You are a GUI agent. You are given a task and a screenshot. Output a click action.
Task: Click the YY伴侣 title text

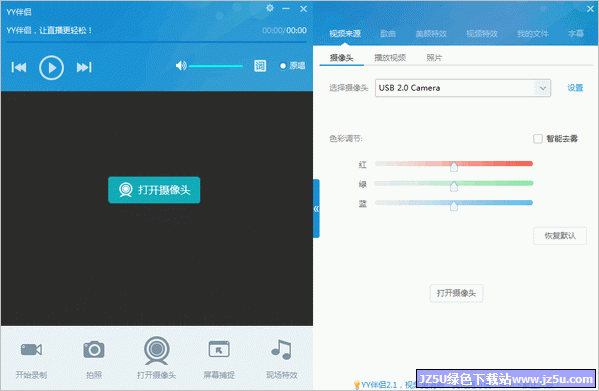19,12
